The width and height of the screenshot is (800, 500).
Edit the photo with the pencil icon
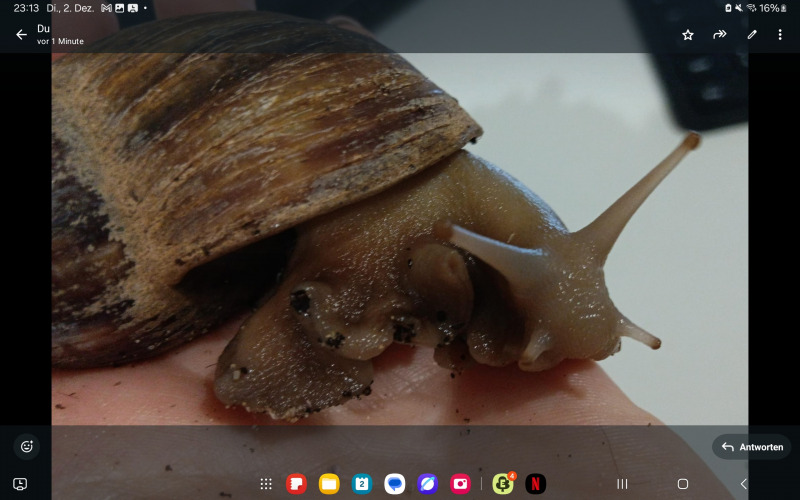tap(752, 34)
